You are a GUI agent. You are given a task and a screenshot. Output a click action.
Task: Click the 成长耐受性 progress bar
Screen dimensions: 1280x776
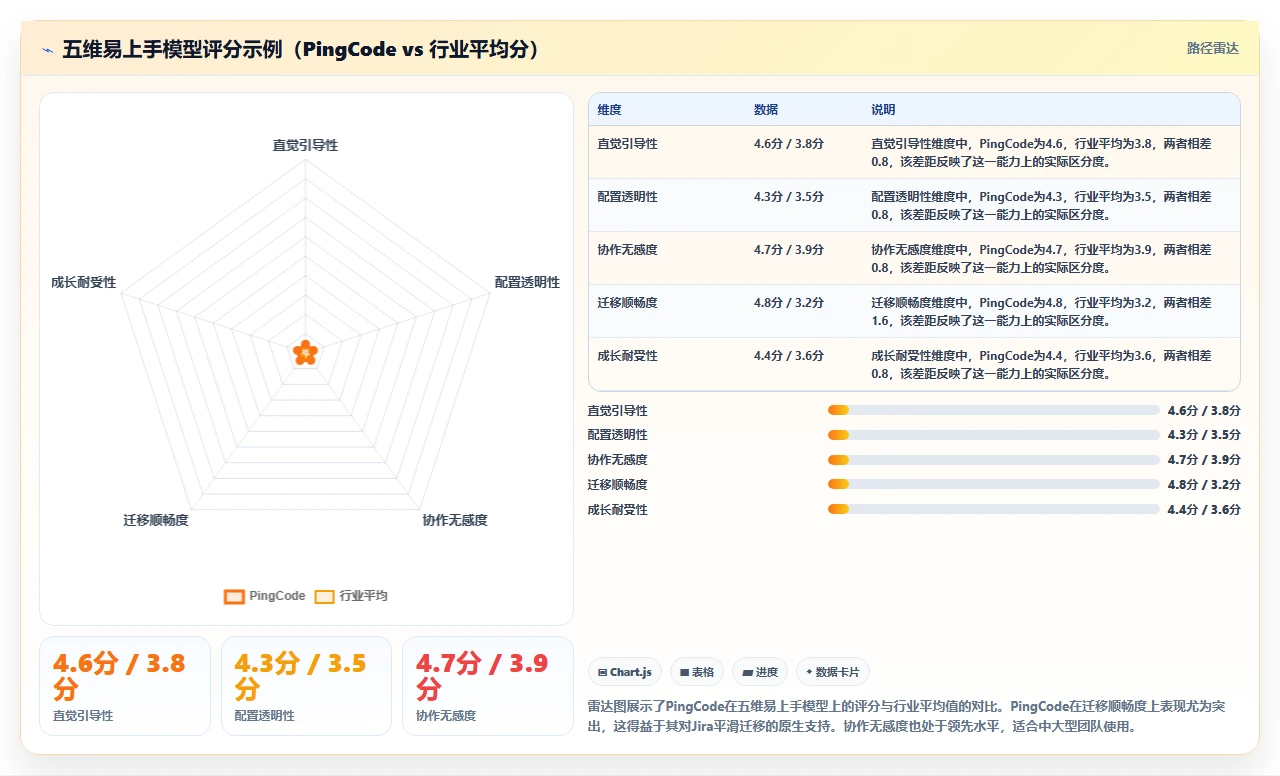(x=994, y=509)
